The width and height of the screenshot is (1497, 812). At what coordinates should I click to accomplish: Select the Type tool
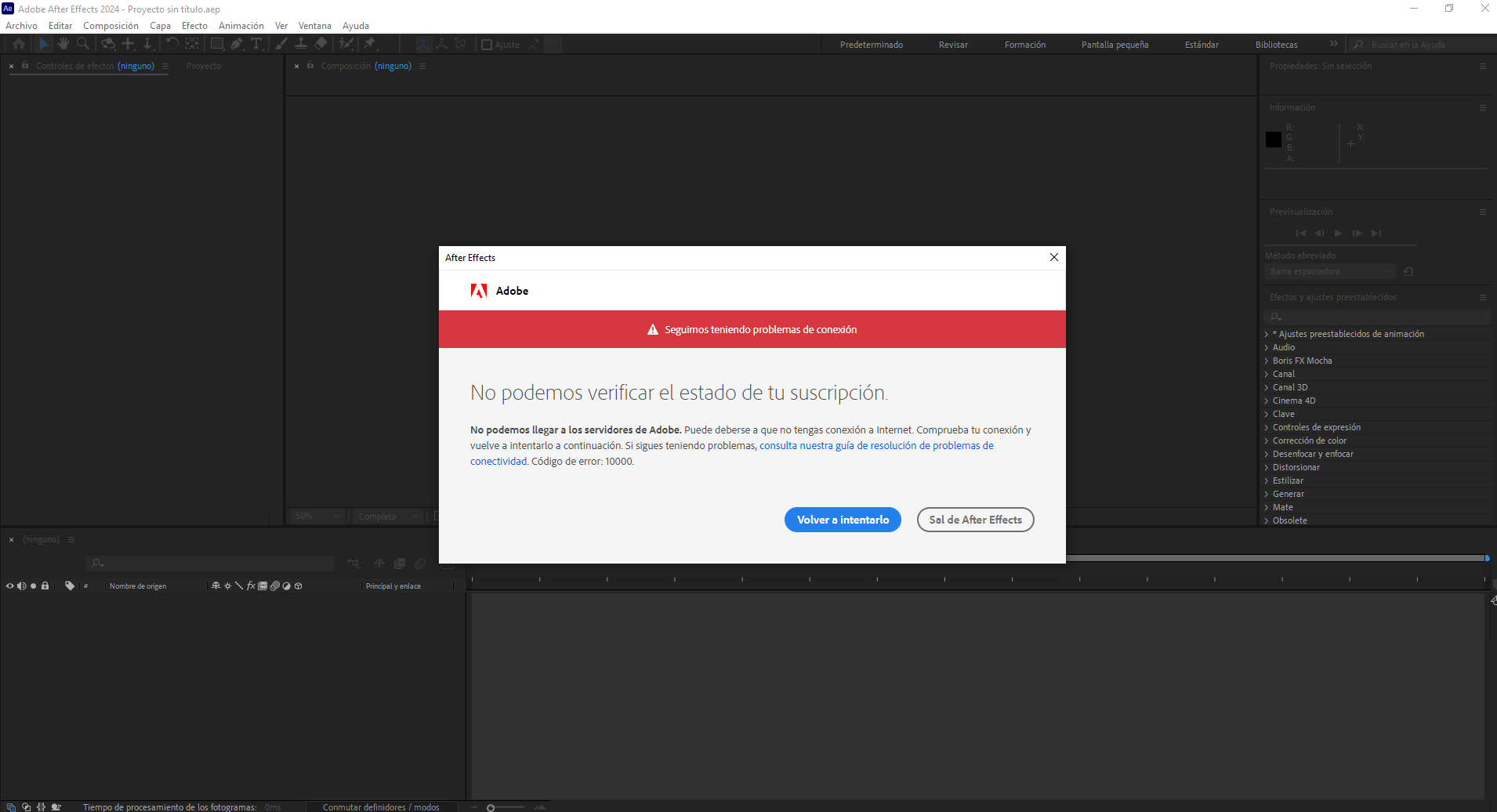[256, 44]
